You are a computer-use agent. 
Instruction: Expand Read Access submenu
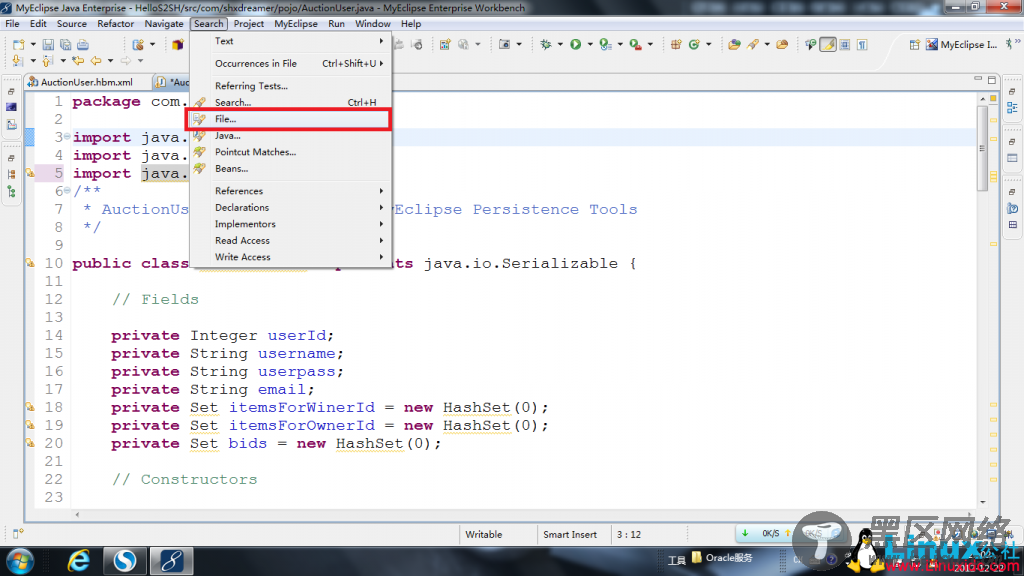[x=291, y=240]
